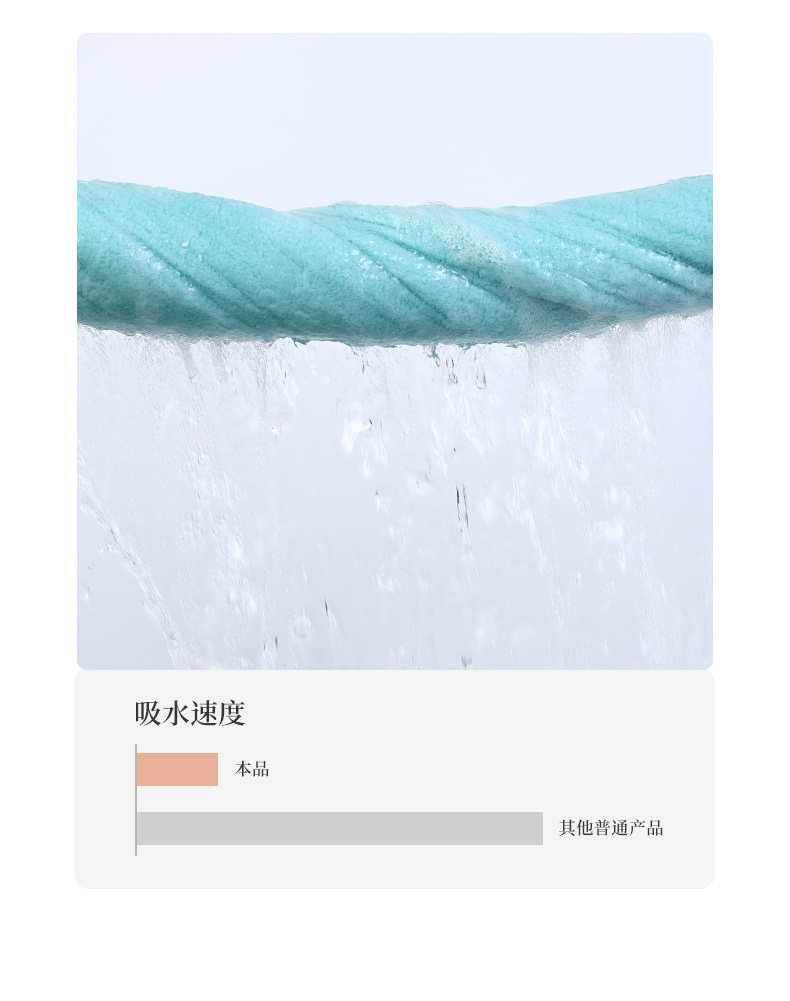Click the 本 character beside the orange bar
The width and height of the screenshot is (790, 1001).
pyautogui.click(x=243, y=769)
